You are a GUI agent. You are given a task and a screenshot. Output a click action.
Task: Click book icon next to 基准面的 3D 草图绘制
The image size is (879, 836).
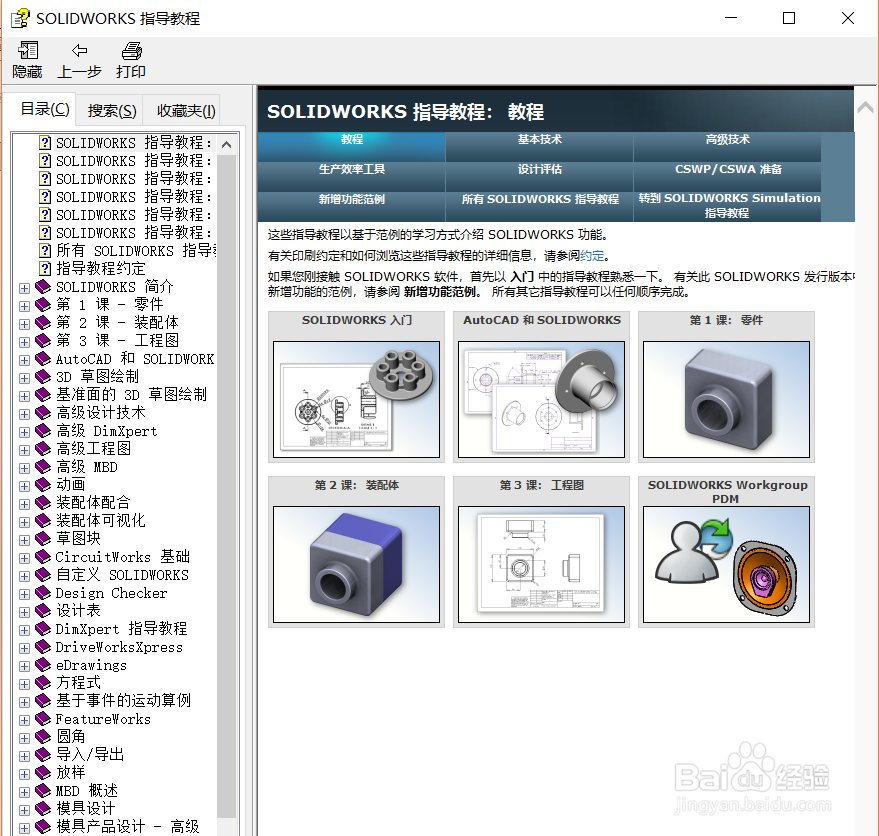(x=43, y=395)
